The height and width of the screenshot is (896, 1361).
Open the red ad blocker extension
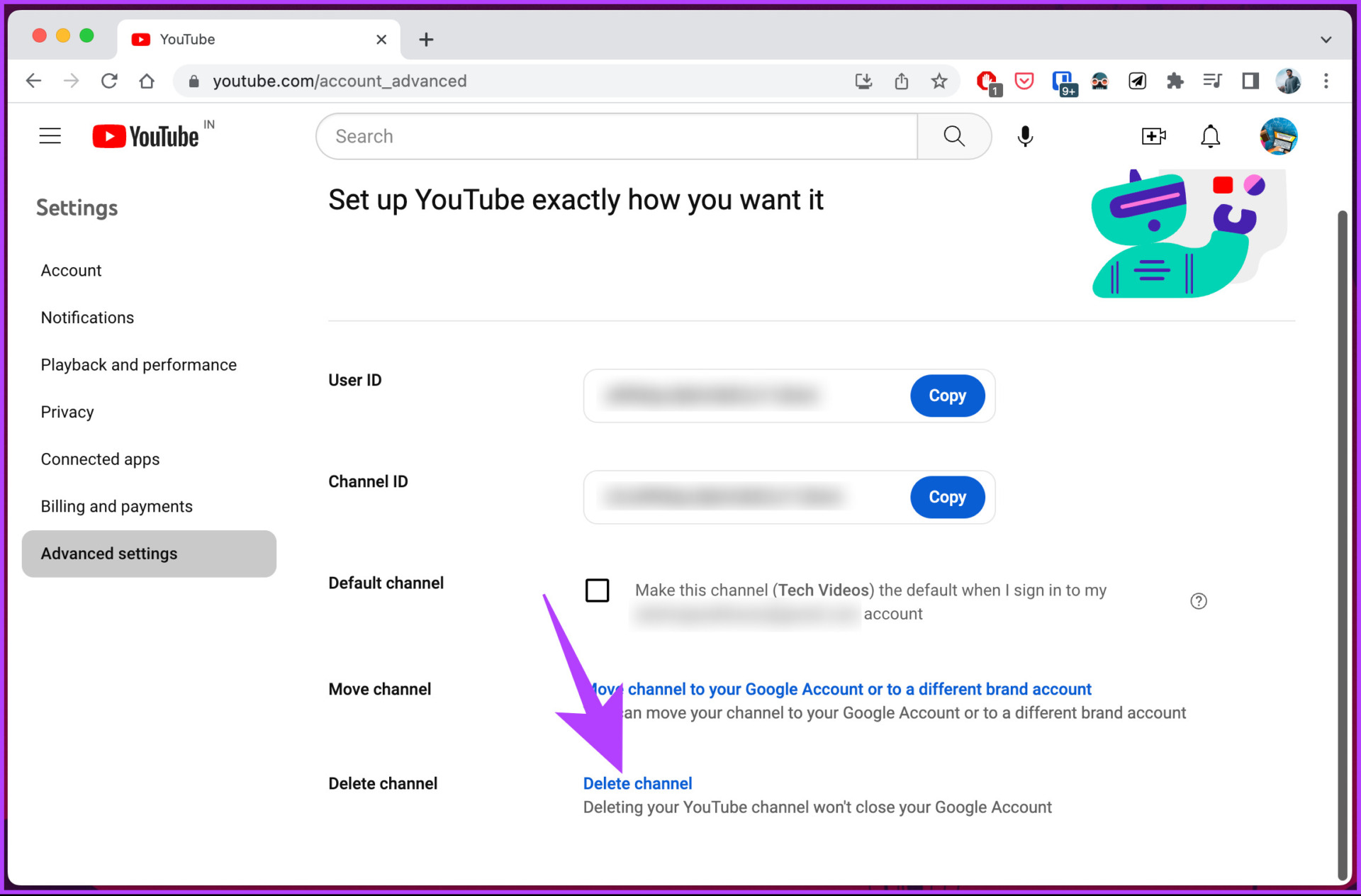click(x=987, y=82)
